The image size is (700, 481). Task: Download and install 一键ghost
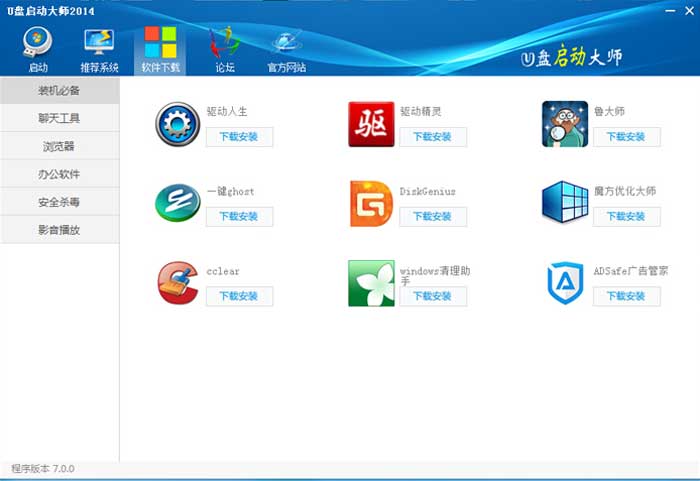(x=239, y=217)
